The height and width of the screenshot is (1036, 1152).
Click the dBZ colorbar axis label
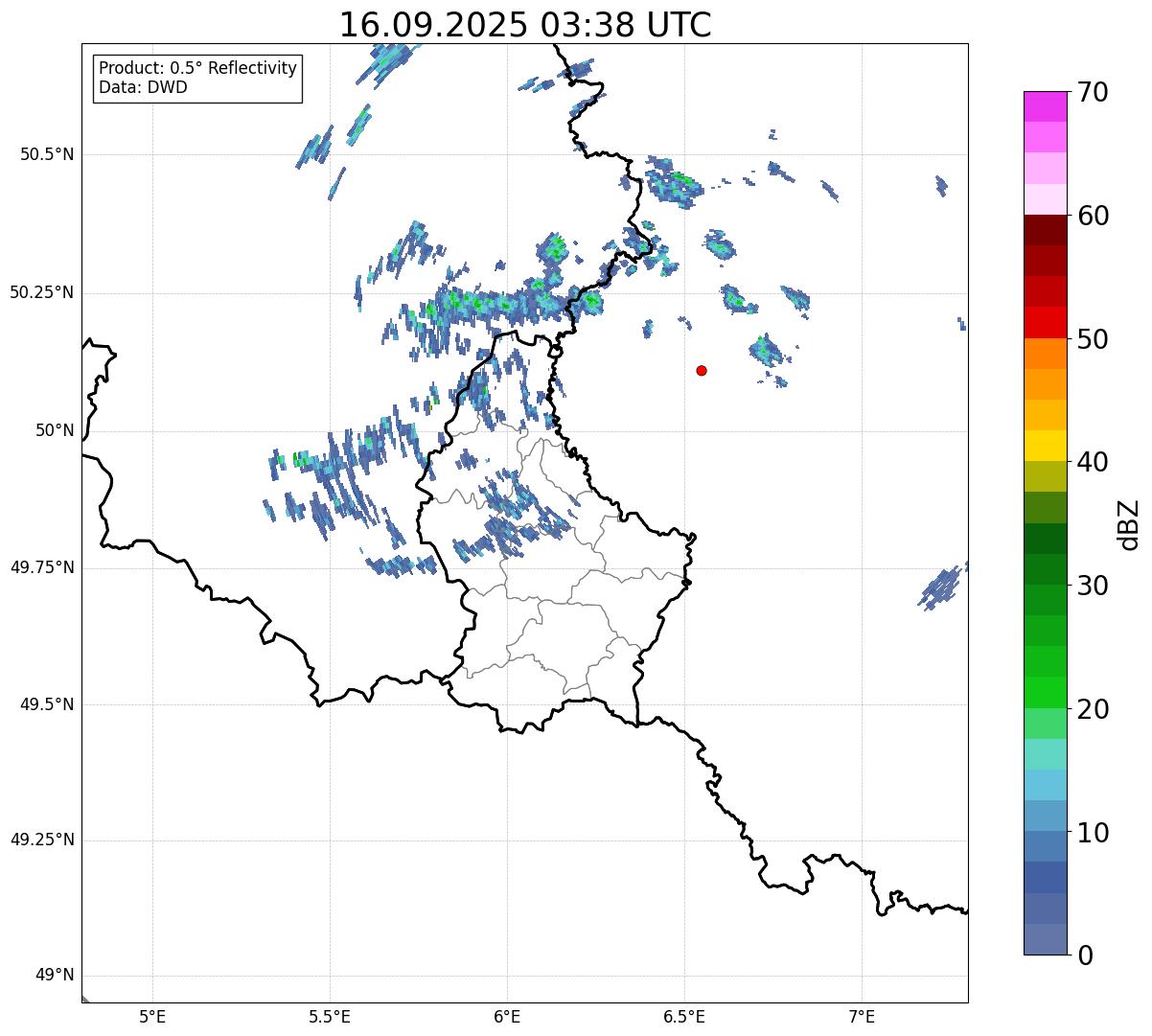[x=1129, y=524]
